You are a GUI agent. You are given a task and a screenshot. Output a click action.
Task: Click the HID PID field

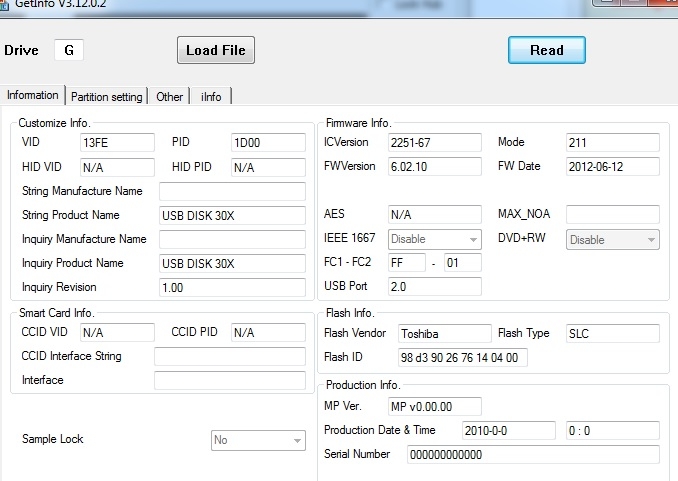(x=268, y=167)
